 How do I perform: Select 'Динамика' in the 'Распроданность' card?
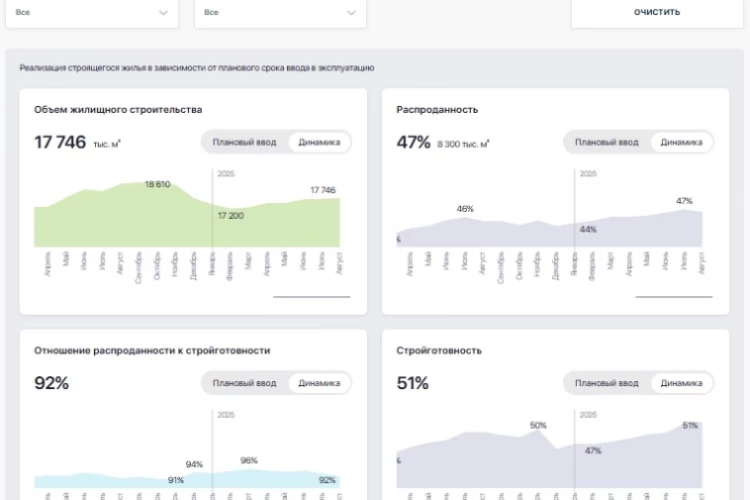point(681,142)
